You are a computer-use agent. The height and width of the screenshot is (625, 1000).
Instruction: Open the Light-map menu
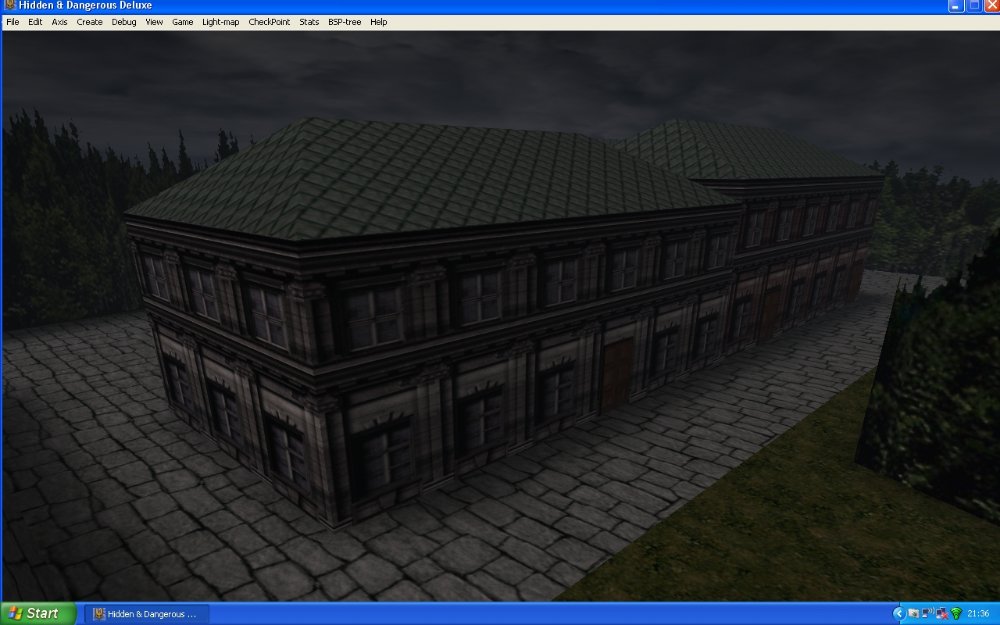click(221, 22)
